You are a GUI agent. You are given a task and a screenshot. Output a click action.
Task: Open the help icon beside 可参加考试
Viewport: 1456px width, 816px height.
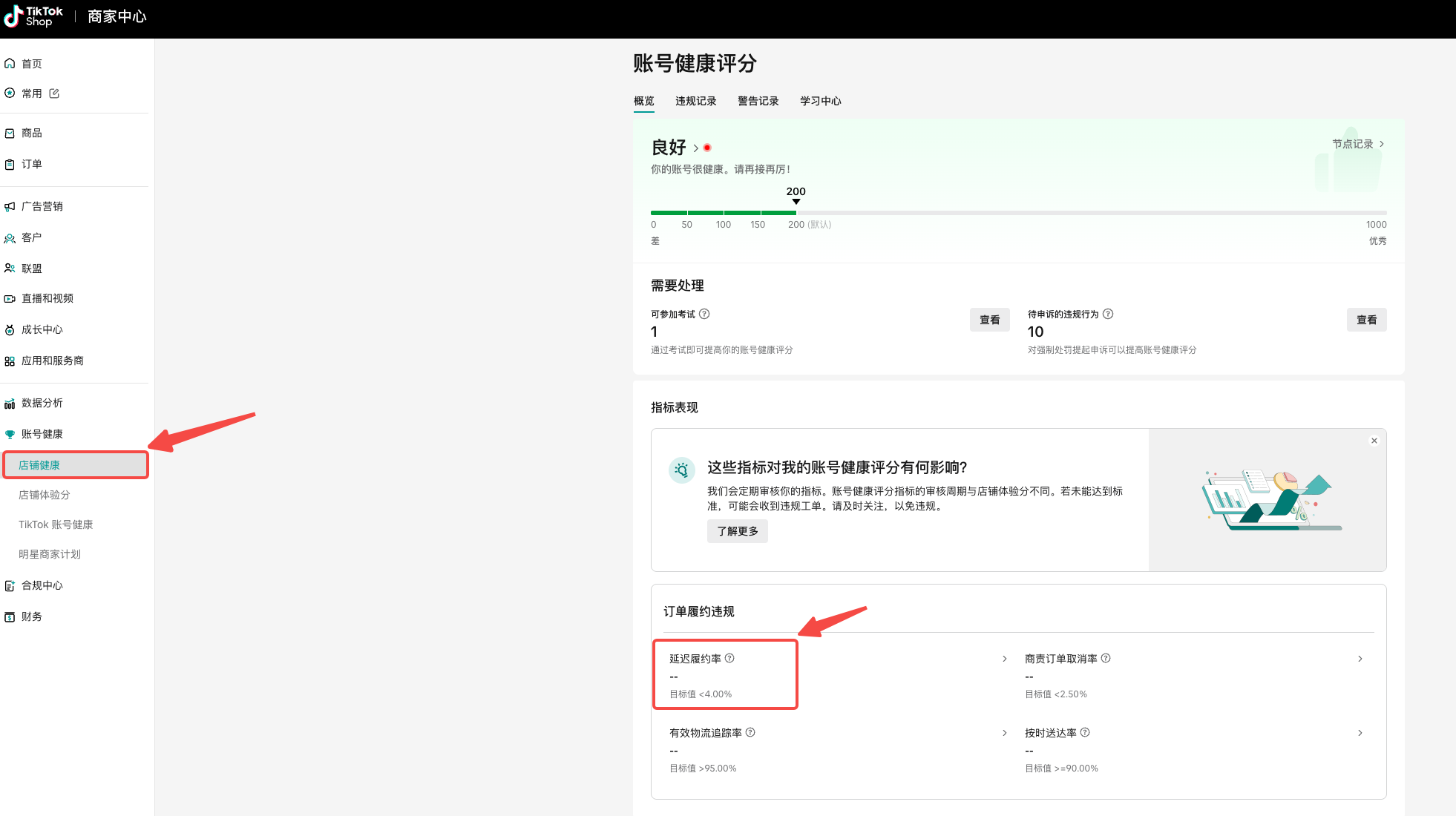(x=704, y=314)
